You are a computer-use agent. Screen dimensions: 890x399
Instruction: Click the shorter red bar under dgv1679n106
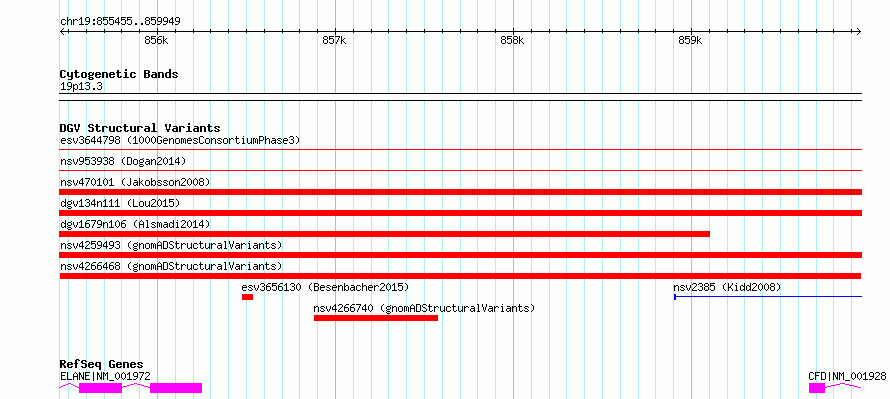tap(385, 234)
